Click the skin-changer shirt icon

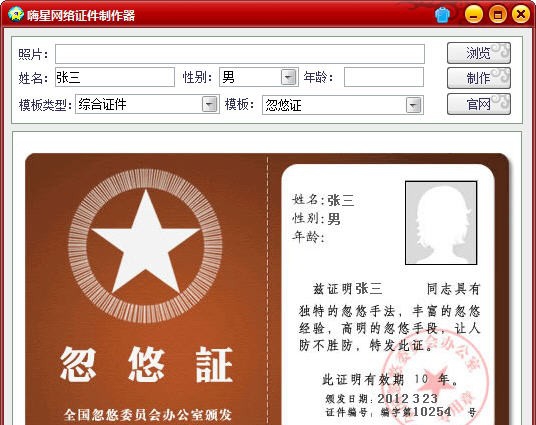[x=442, y=15]
